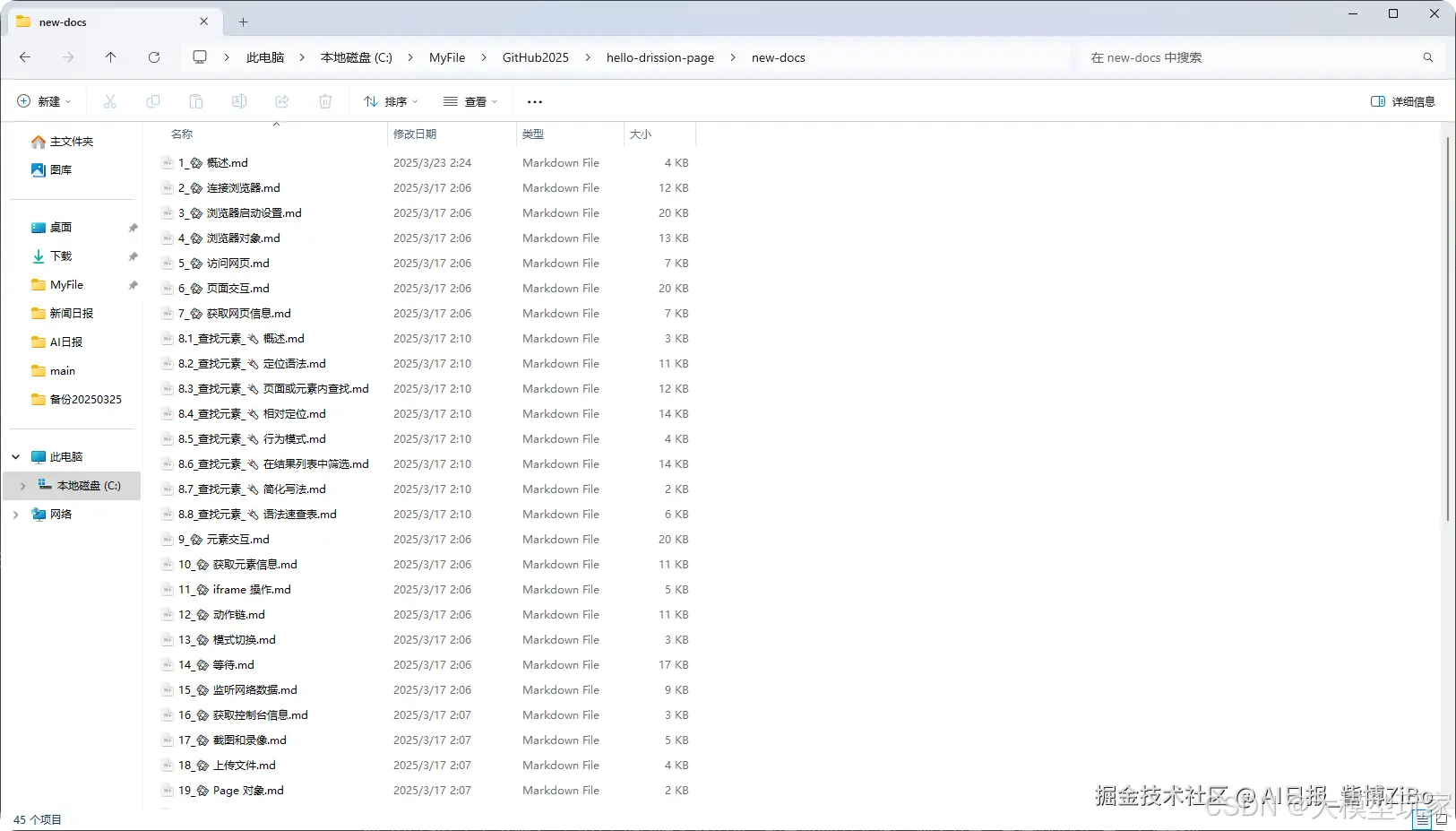Click the vertical scrollbar of file list

(1448, 329)
